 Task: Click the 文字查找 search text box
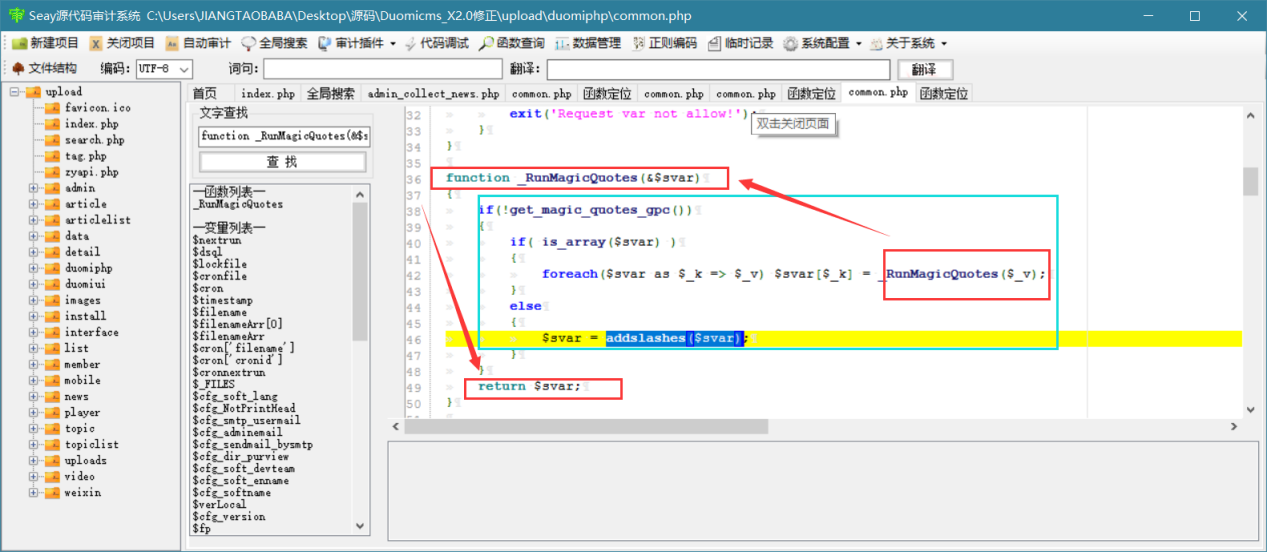[x=283, y=135]
